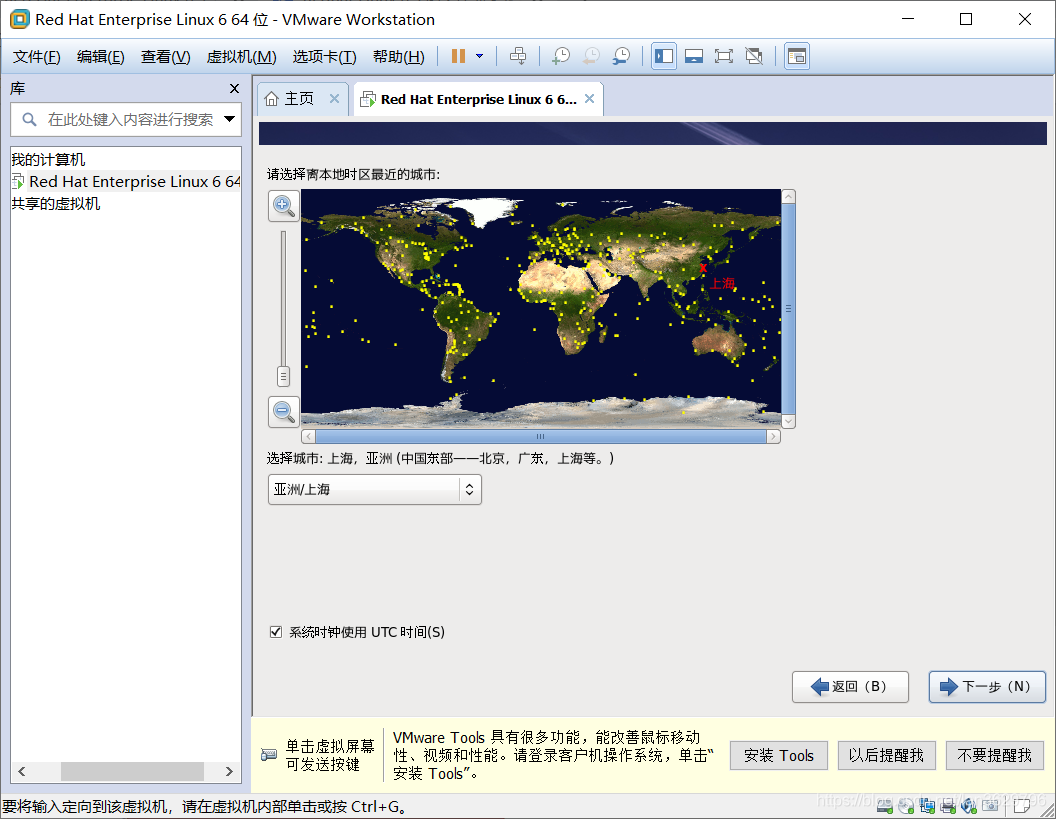Open the 亚洲/上海 timezone dropdown
This screenshot has height=819, width=1056.
(x=374, y=490)
